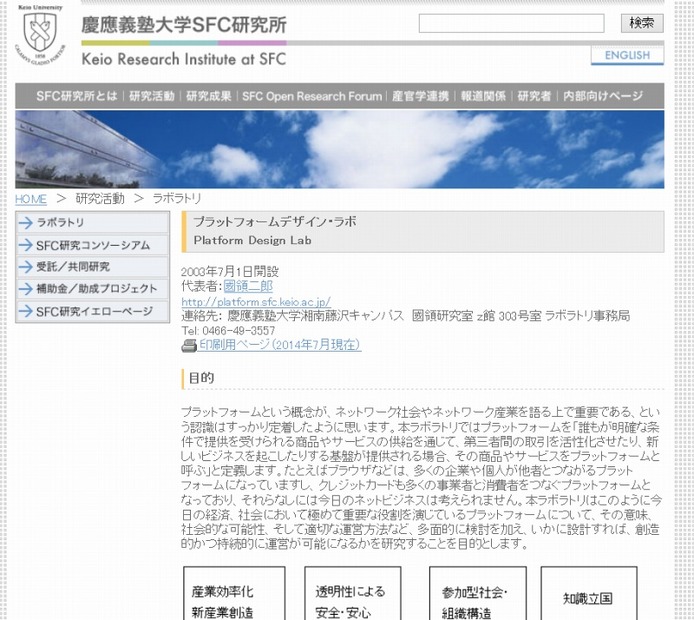The width and height of the screenshot is (694, 620).
Task: Click the 透明性による 安全・安心 box
Action: pos(353,593)
